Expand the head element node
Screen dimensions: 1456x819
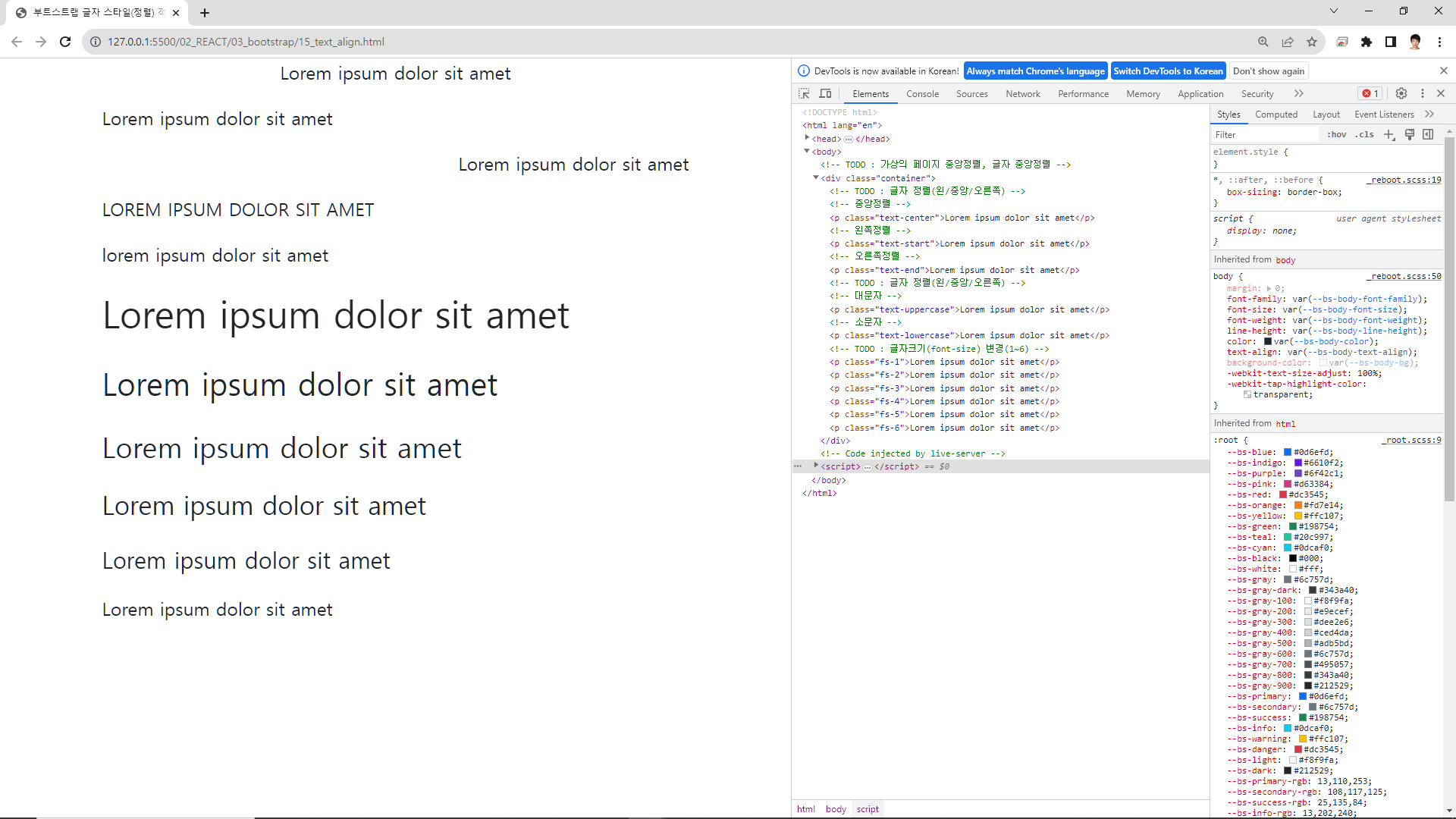(807, 138)
